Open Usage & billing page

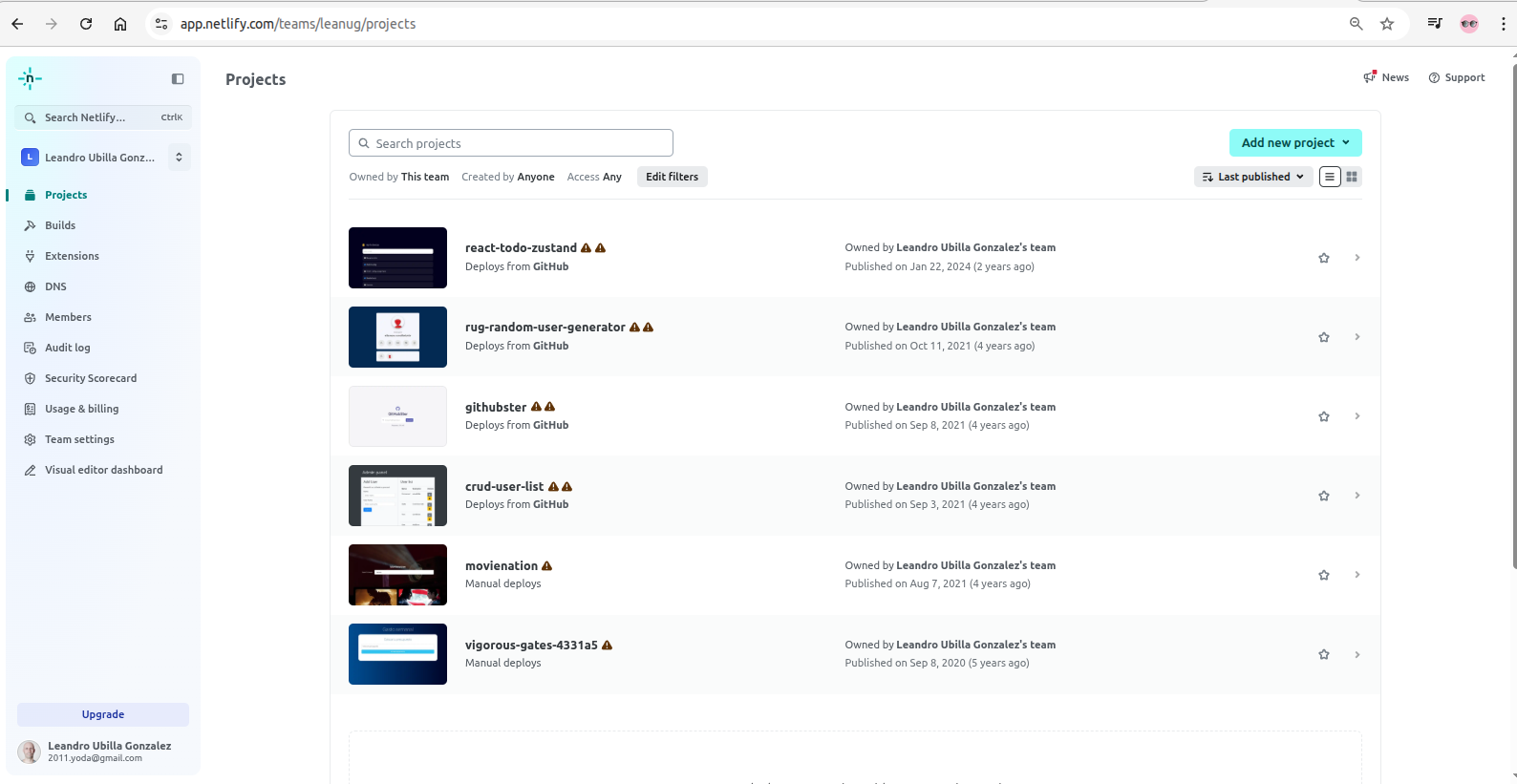point(81,409)
